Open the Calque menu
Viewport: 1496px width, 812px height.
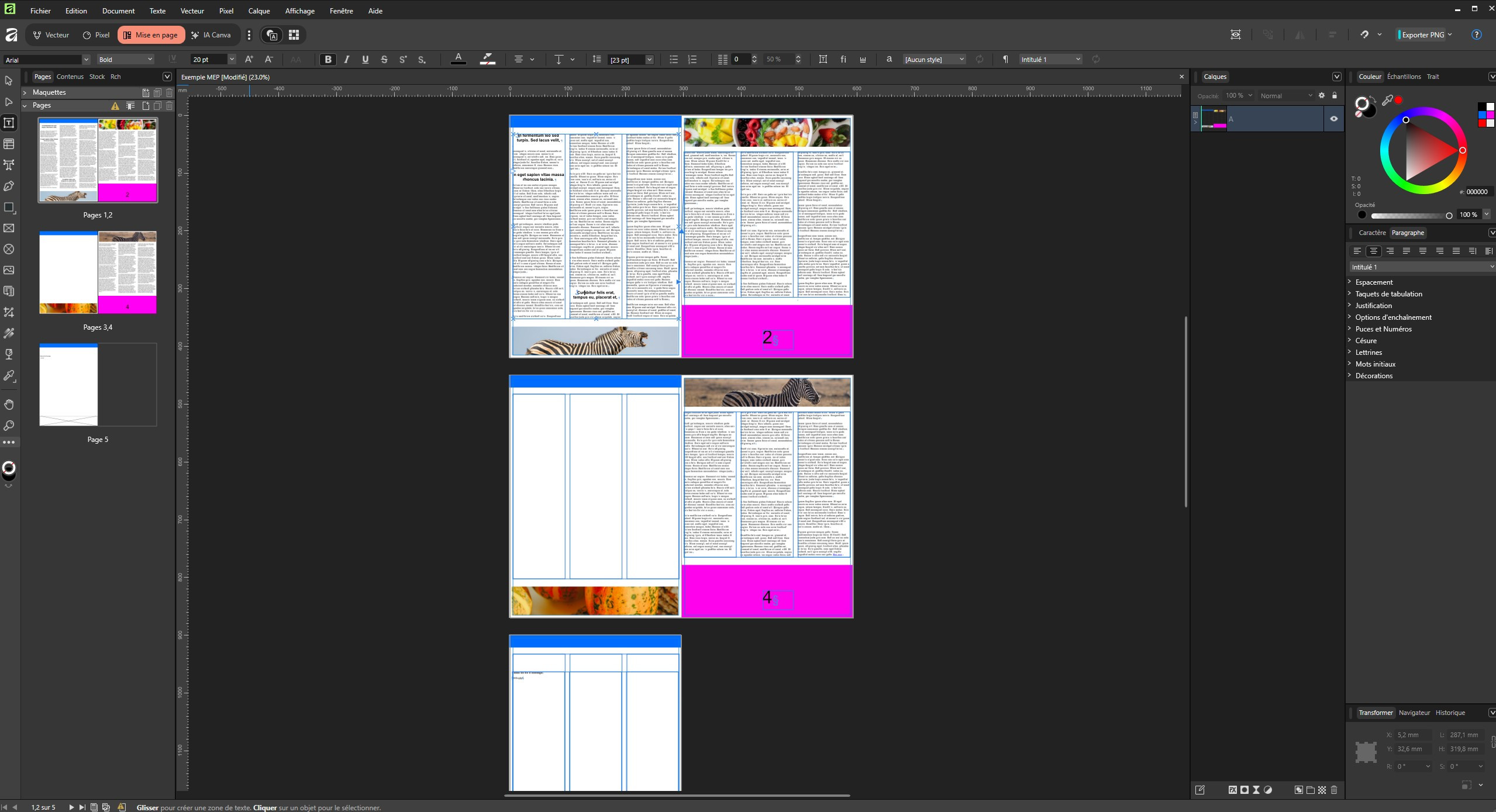258,11
